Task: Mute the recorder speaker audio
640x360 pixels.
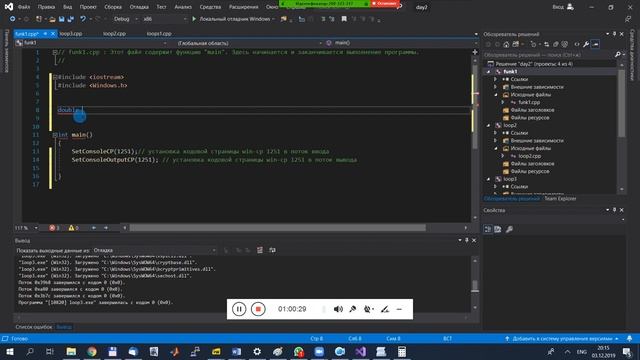Action: [338, 309]
